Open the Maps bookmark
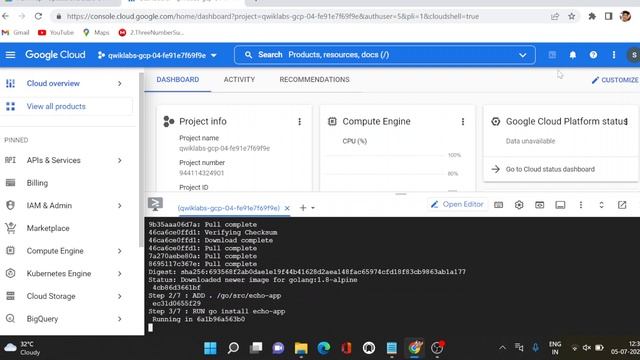Image resolution: width=640 pixels, height=360 pixels. coord(96,32)
